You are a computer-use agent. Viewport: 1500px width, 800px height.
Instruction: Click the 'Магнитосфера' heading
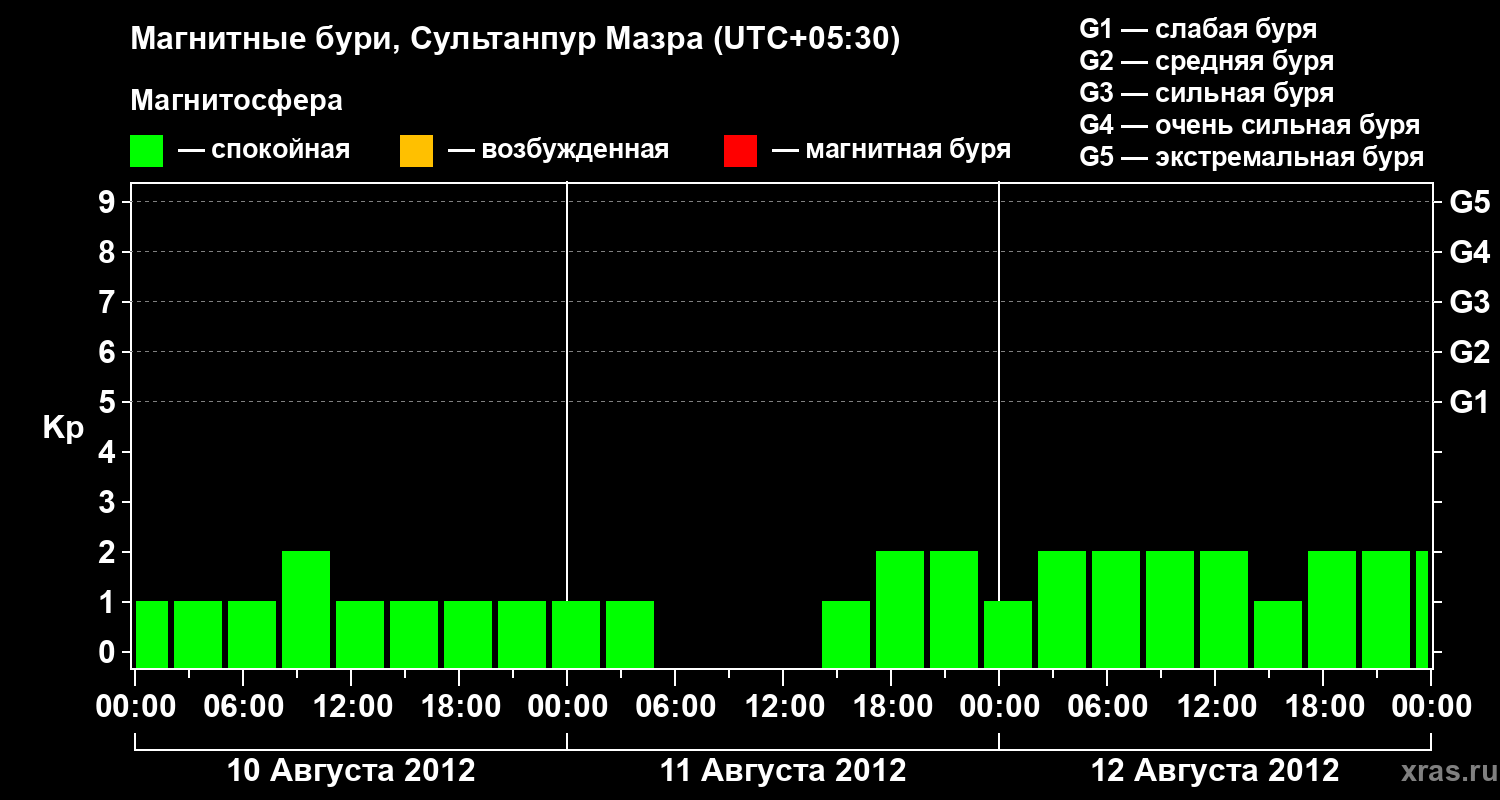tap(236, 101)
